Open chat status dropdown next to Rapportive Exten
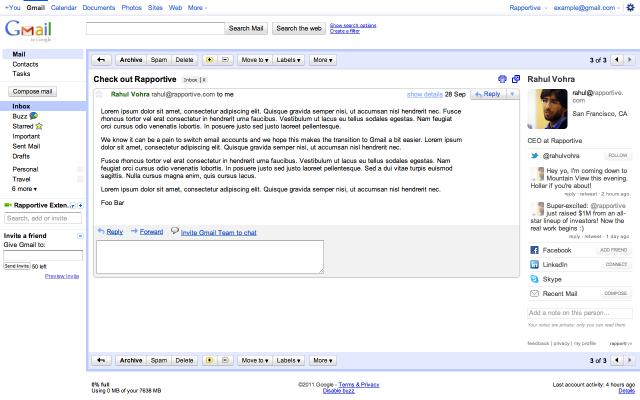This screenshot has height=400, width=640. coord(73,206)
